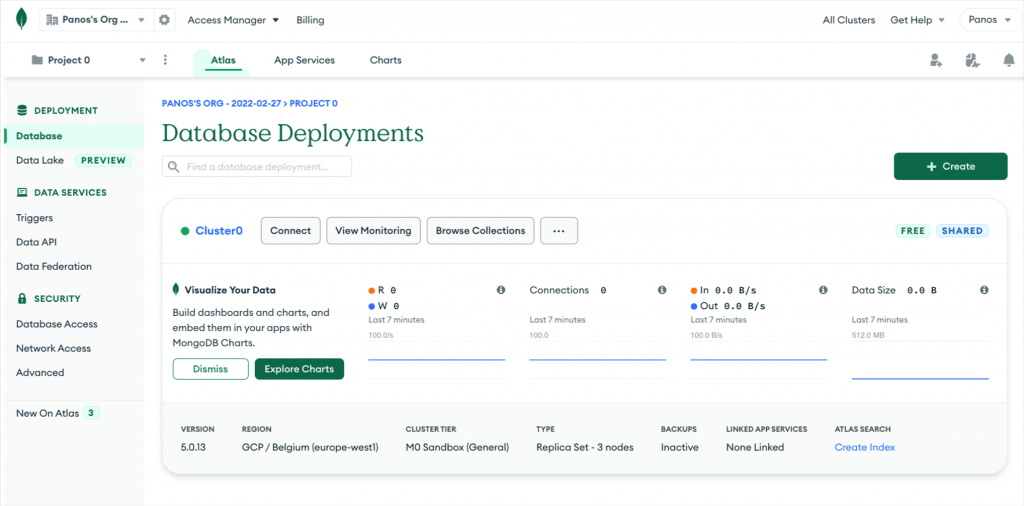Viewport: 1024px width, 506px height.
Task: Open organization settings gear icon
Action: pyautogui.click(x=164, y=20)
